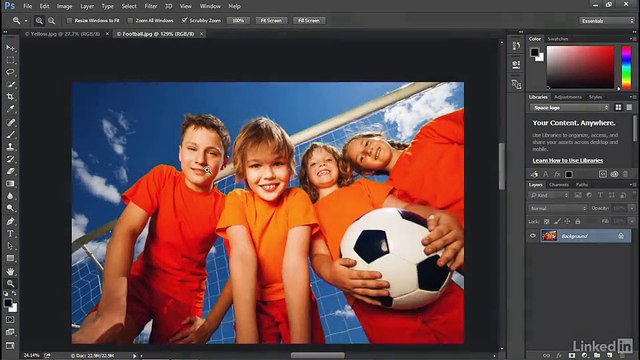Open the Normal blend mode dropdown

pyautogui.click(x=558, y=208)
